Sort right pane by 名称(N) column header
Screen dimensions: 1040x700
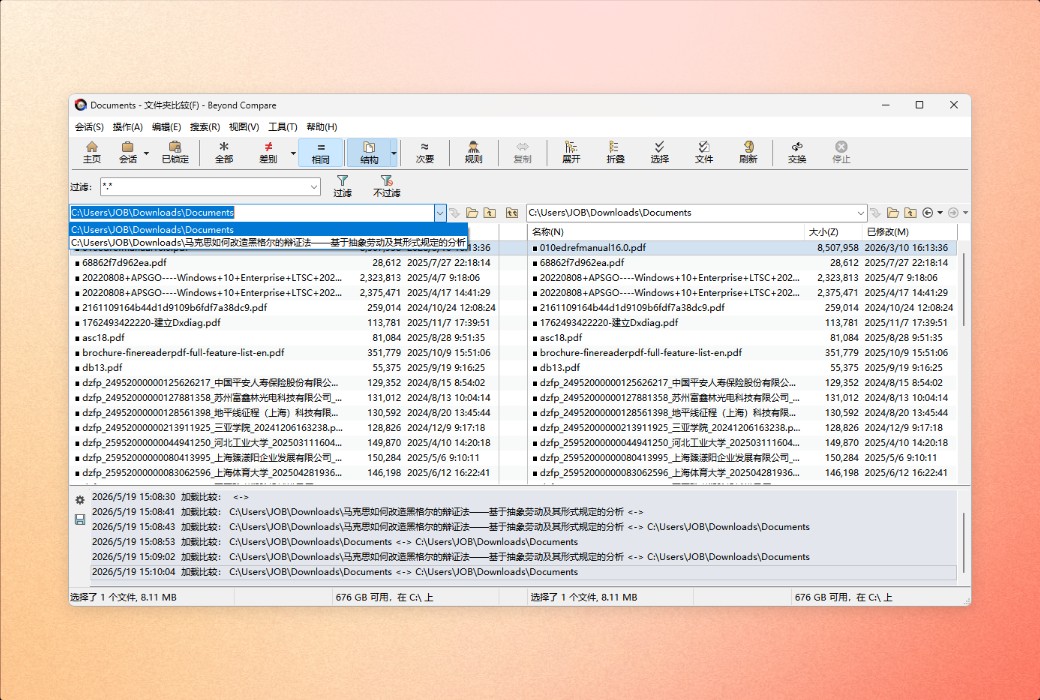pyautogui.click(x=666, y=232)
